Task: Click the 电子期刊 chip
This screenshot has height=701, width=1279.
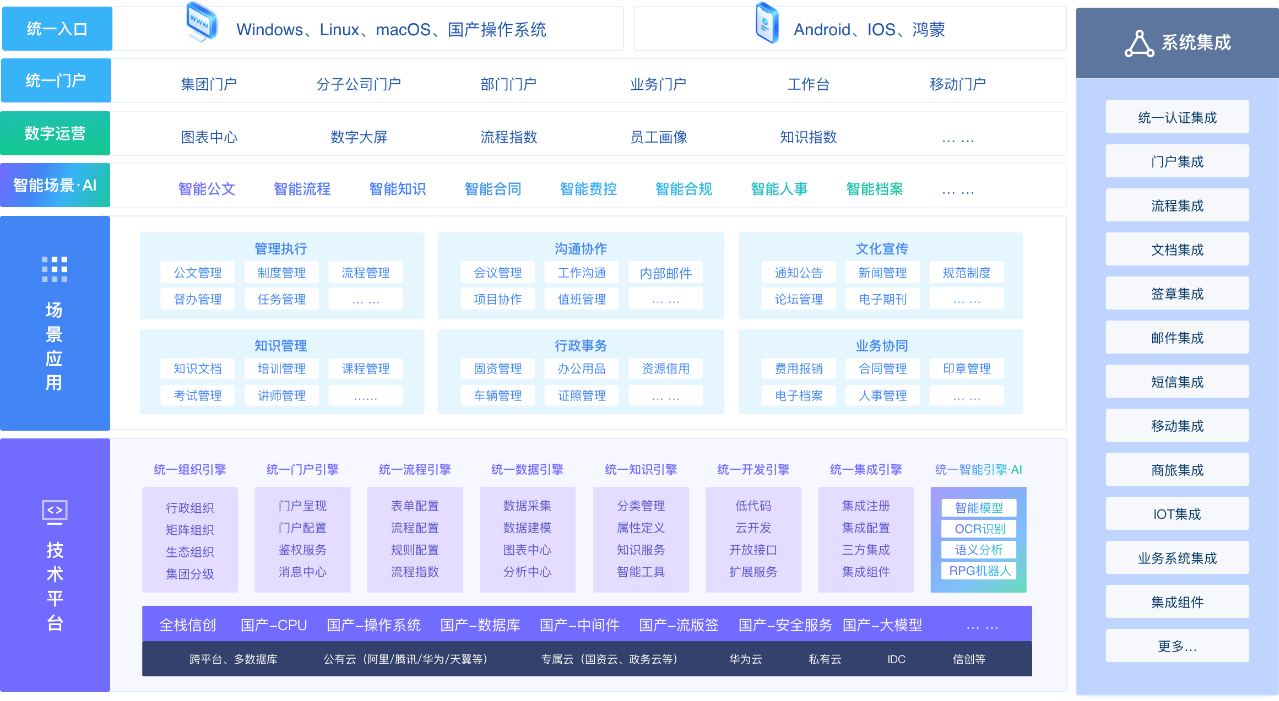Action: click(x=882, y=298)
